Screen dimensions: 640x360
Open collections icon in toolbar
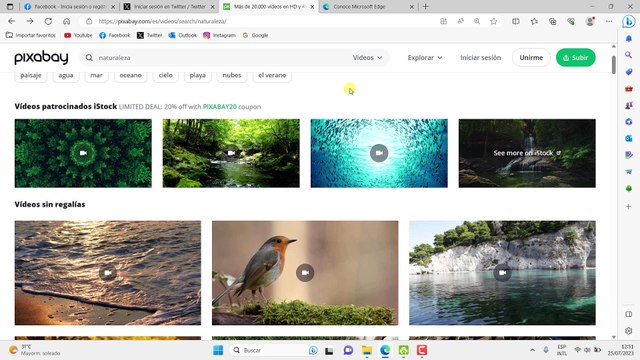pyautogui.click(x=553, y=21)
